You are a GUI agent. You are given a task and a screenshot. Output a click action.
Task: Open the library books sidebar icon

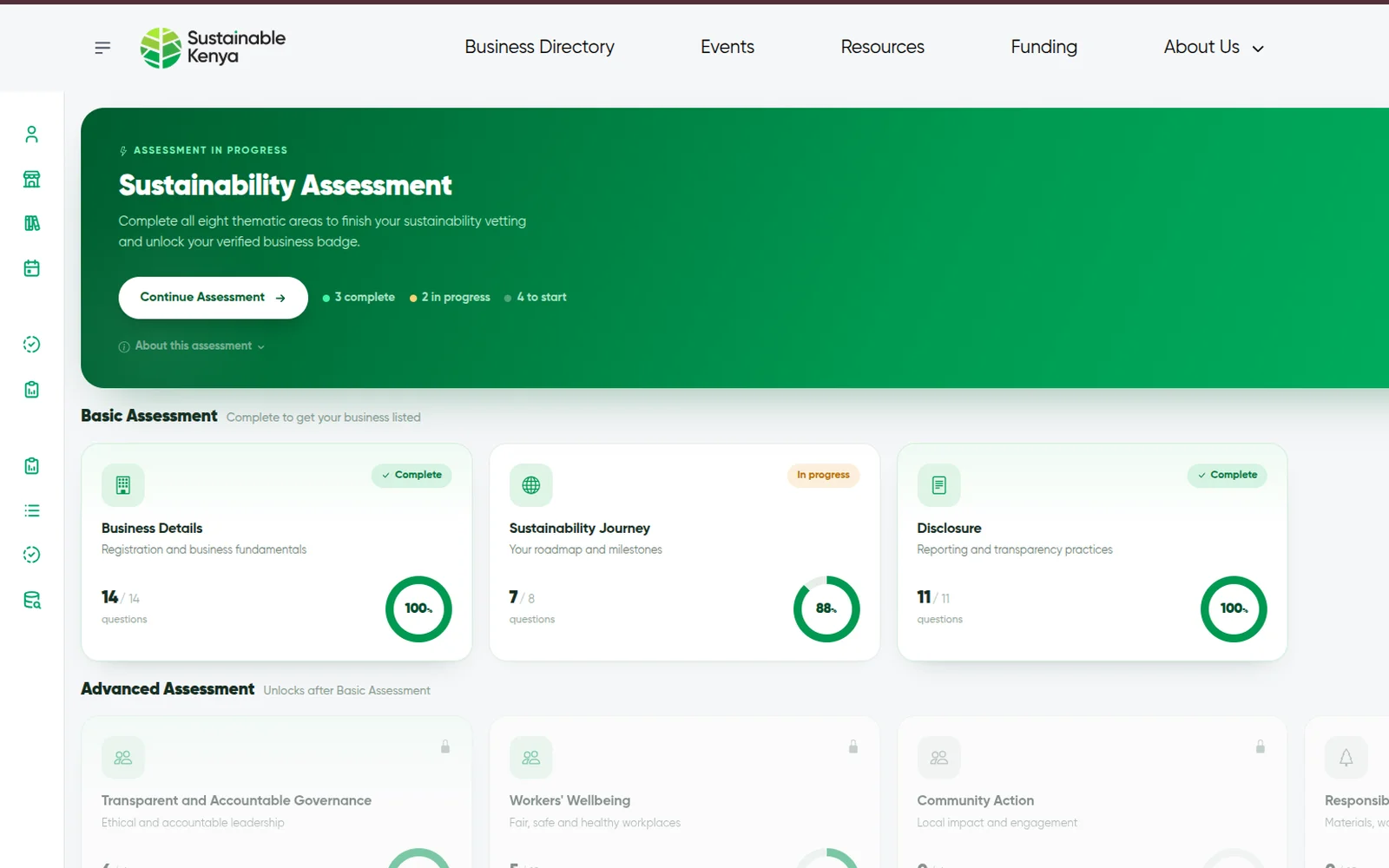(x=32, y=223)
